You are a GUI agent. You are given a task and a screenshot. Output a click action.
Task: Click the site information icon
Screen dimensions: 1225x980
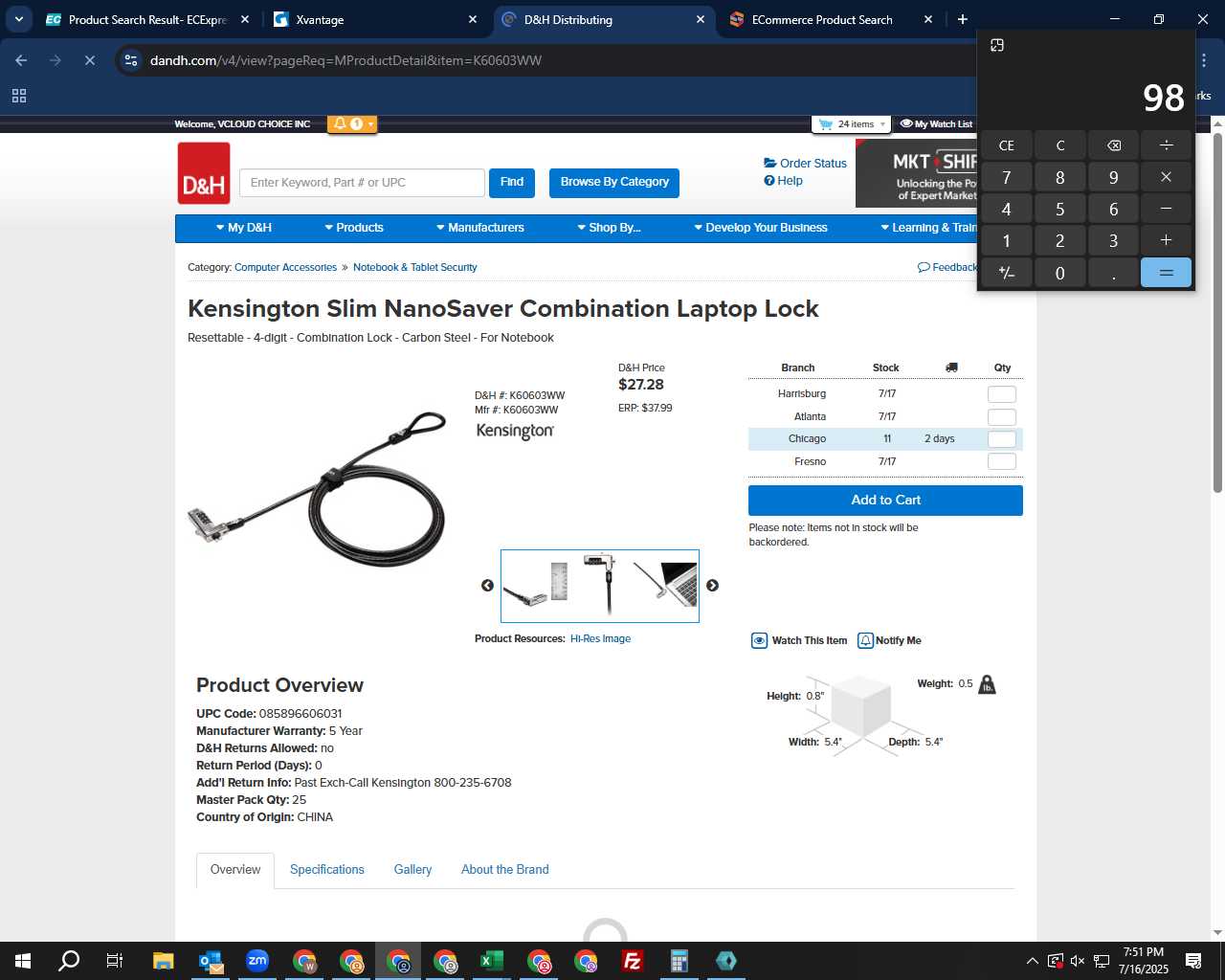(x=131, y=60)
